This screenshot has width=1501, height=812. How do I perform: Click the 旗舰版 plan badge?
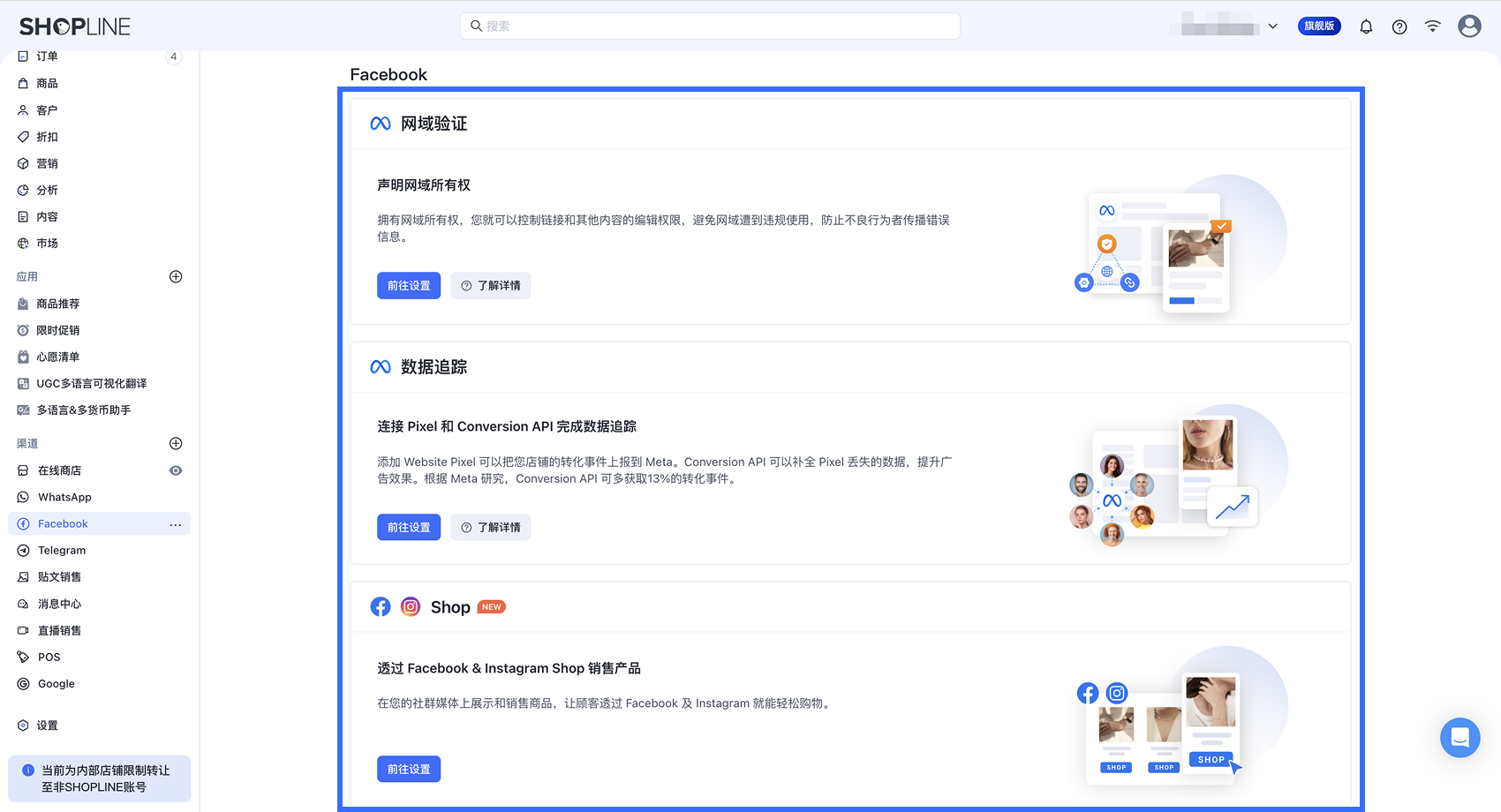coord(1319,26)
